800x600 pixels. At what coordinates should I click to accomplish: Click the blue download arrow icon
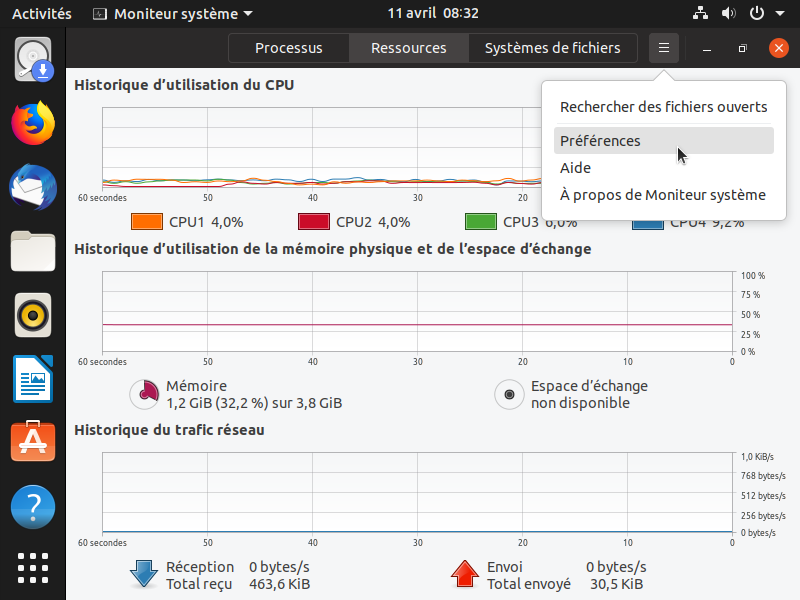144,574
